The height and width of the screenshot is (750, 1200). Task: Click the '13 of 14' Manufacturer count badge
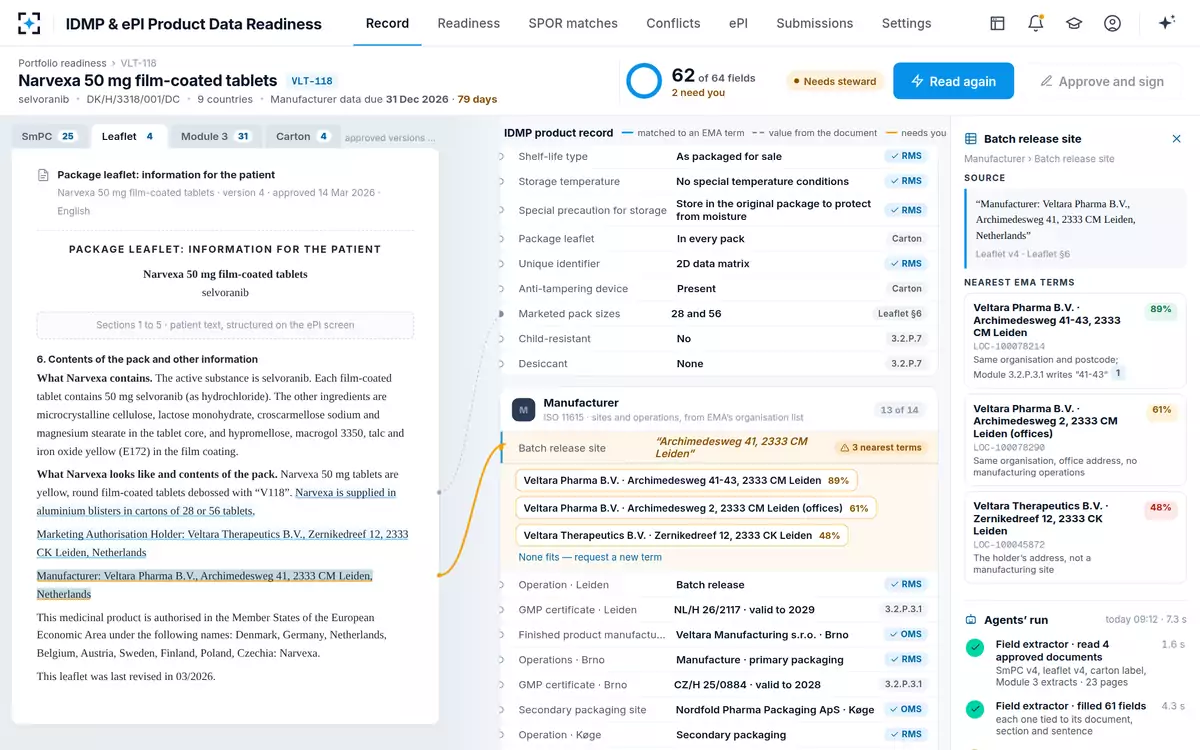899,410
